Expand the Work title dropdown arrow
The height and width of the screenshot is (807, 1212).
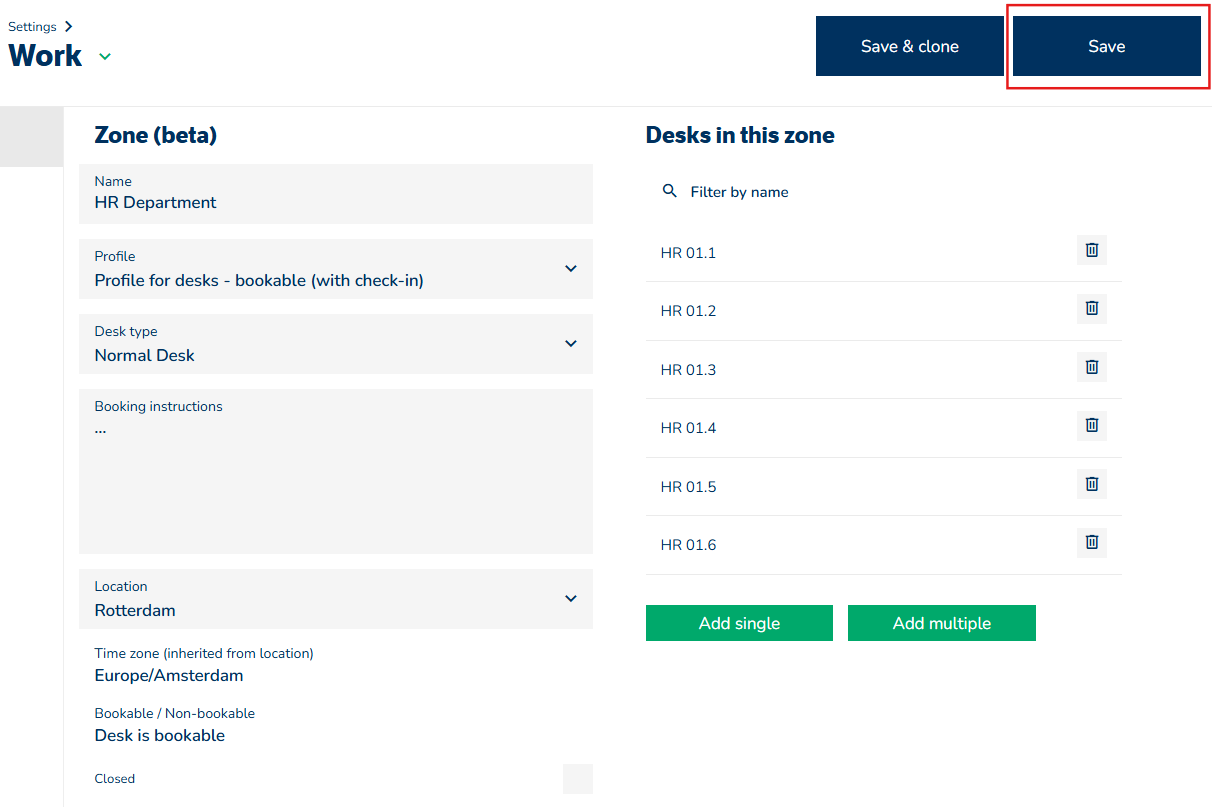pyautogui.click(x=105, y=57)
